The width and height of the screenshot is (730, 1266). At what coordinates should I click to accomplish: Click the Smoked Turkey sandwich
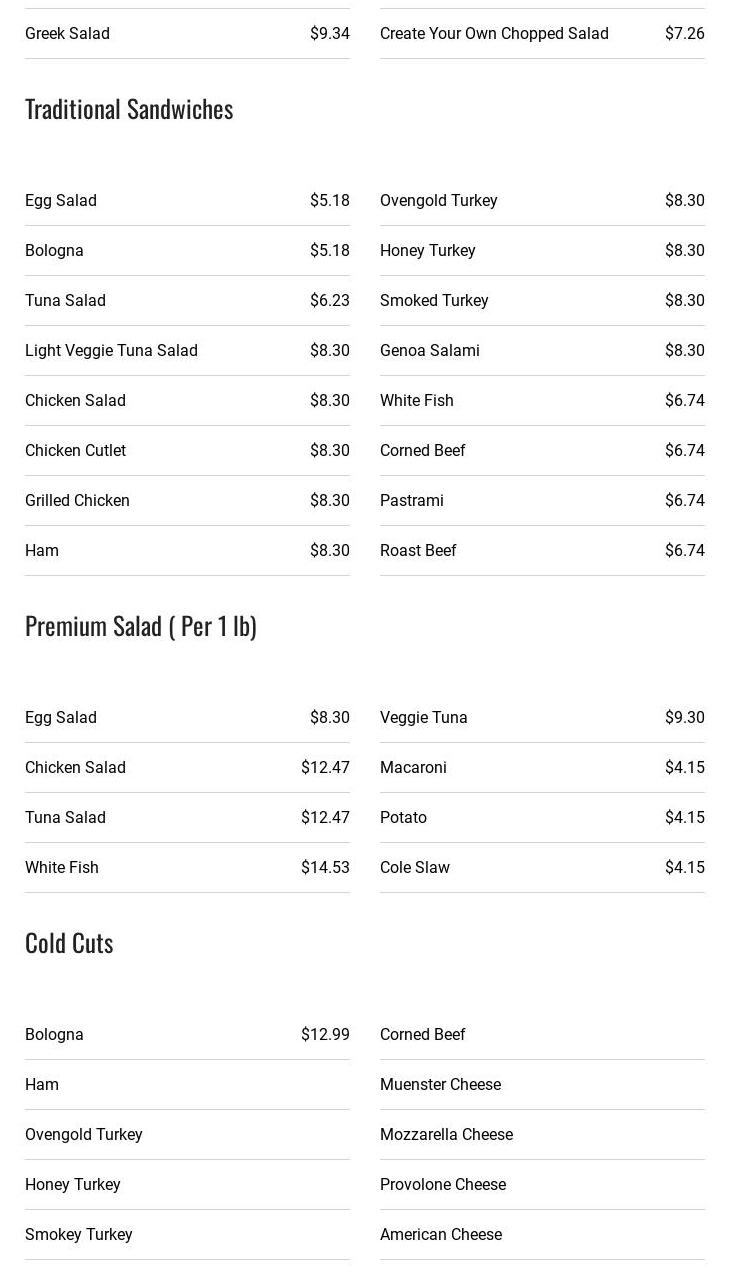(434, 301)
